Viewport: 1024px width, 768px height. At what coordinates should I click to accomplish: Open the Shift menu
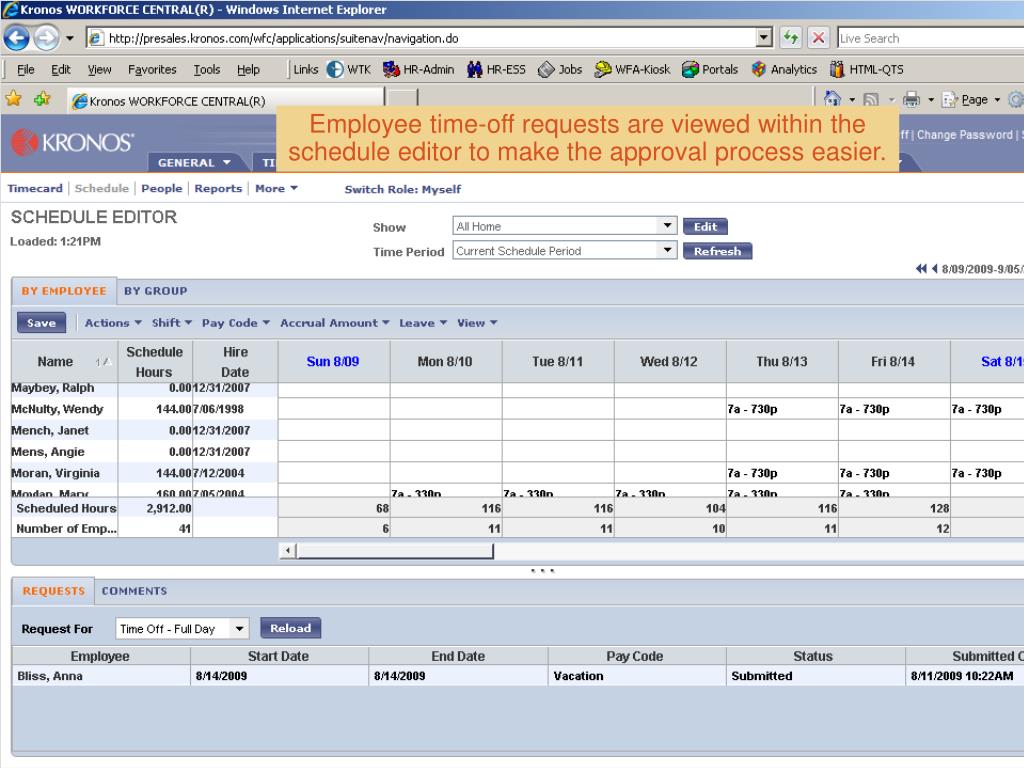pyautogui.click(x=172, y=323)
